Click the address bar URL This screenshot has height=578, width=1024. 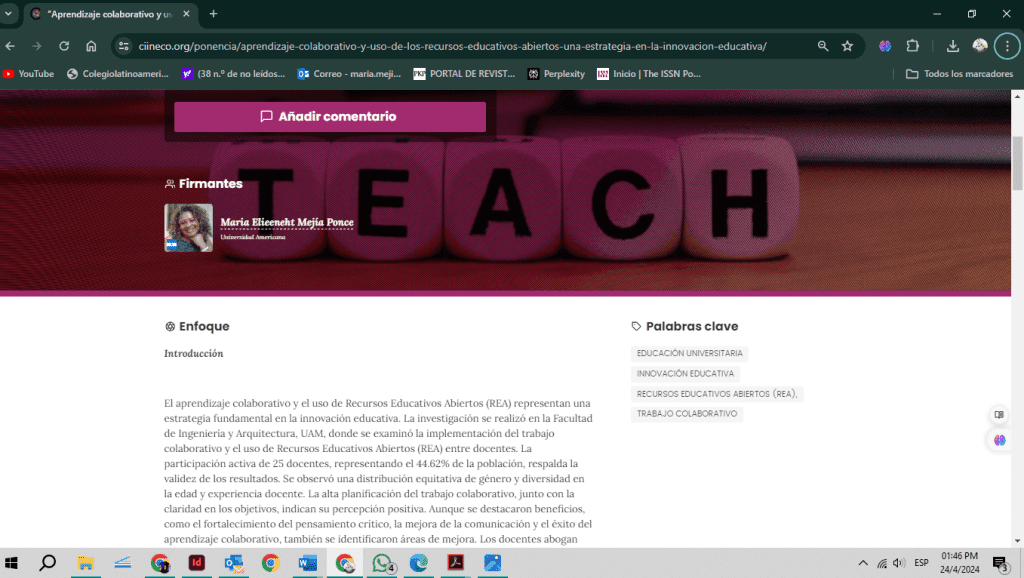click(x=452, y=46)
